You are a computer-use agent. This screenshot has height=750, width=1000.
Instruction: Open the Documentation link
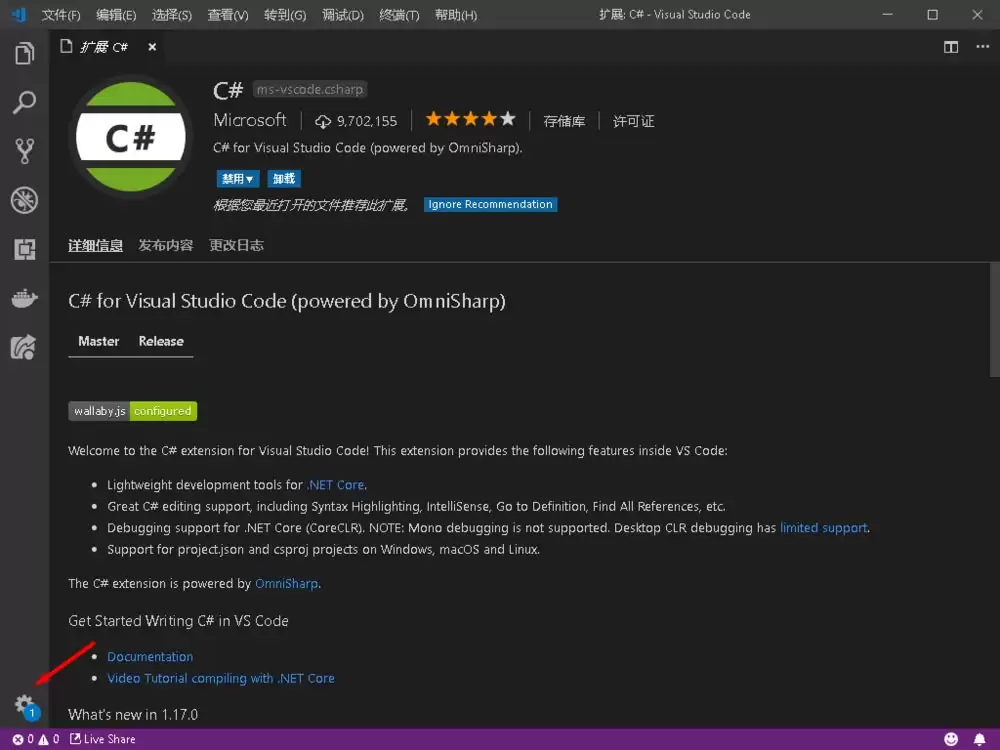point(150,656)
